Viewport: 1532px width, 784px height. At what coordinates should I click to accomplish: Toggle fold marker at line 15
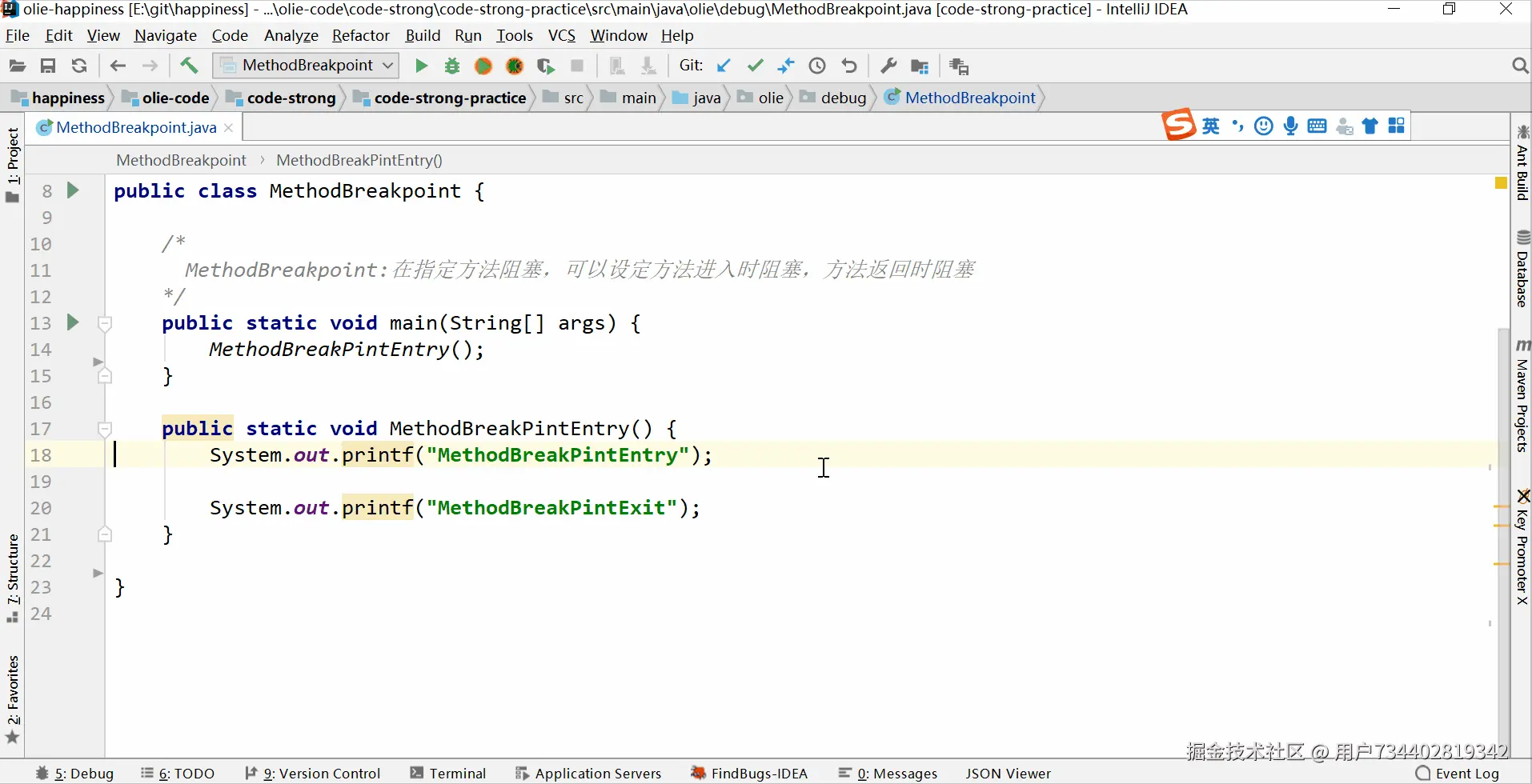click(x=105, y=376)
